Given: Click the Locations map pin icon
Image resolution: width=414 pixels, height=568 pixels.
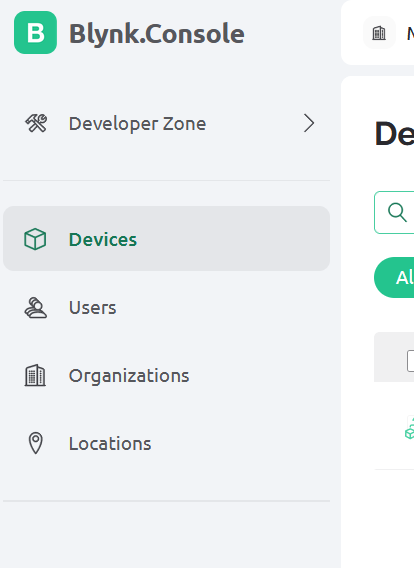Looking at the screenshot, I should coord(35,443).
